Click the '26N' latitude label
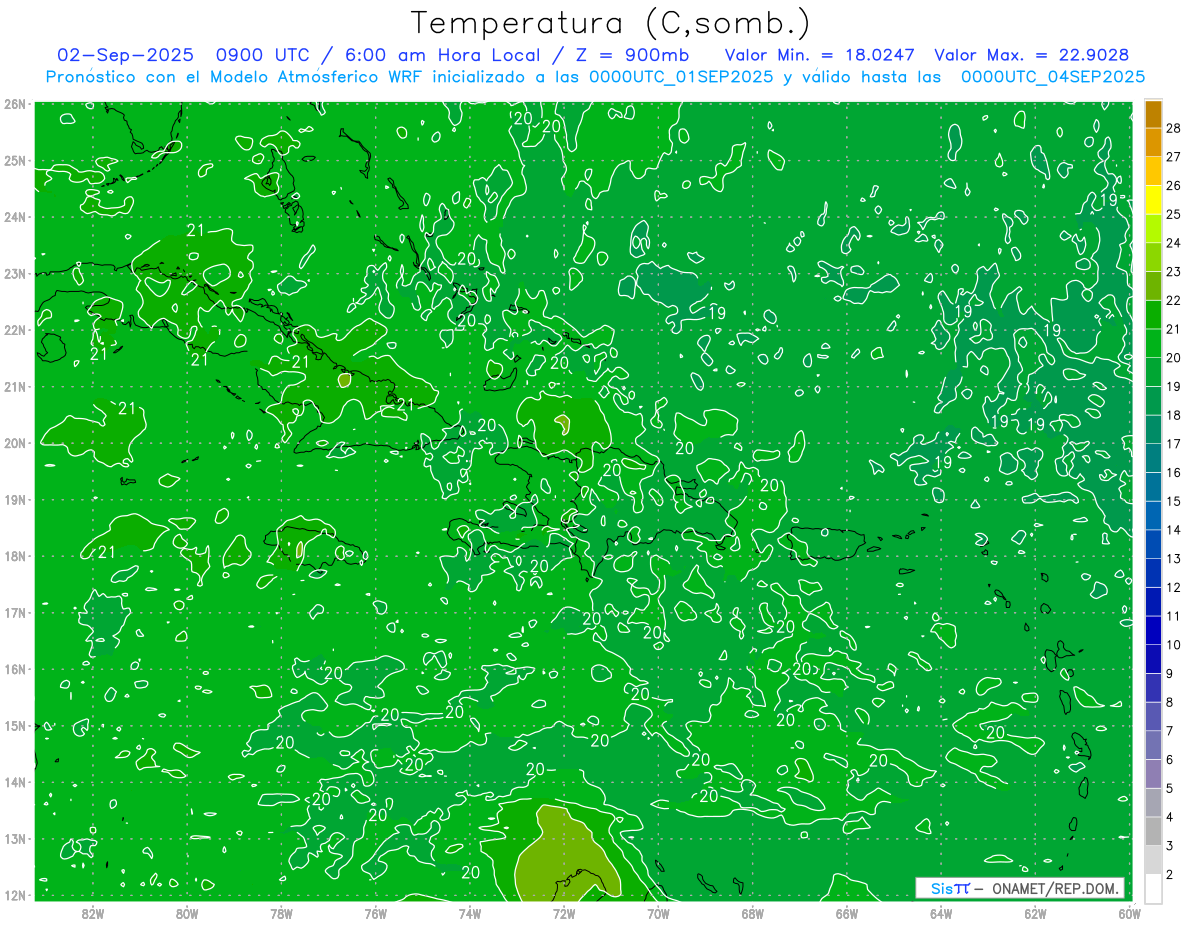1200x927 pixels. click(14, 104)
